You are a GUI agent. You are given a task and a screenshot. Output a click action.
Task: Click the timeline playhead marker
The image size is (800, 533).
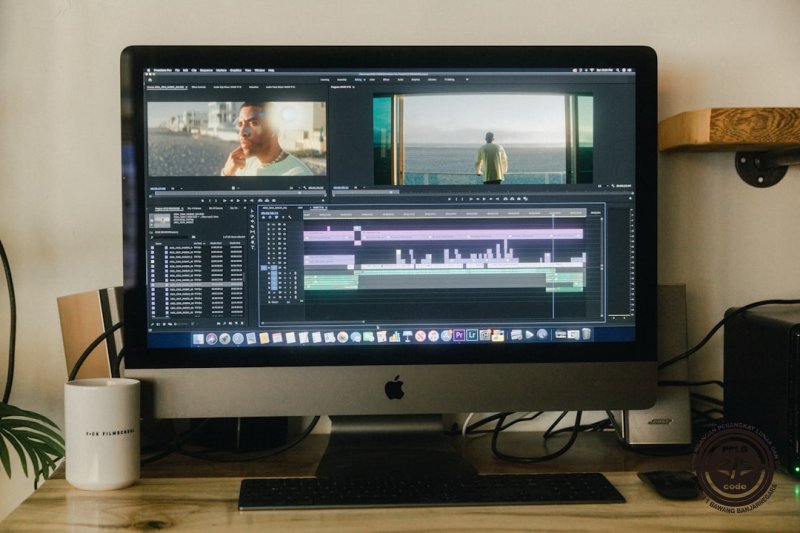pyautogui.click(x=554, y=216)
